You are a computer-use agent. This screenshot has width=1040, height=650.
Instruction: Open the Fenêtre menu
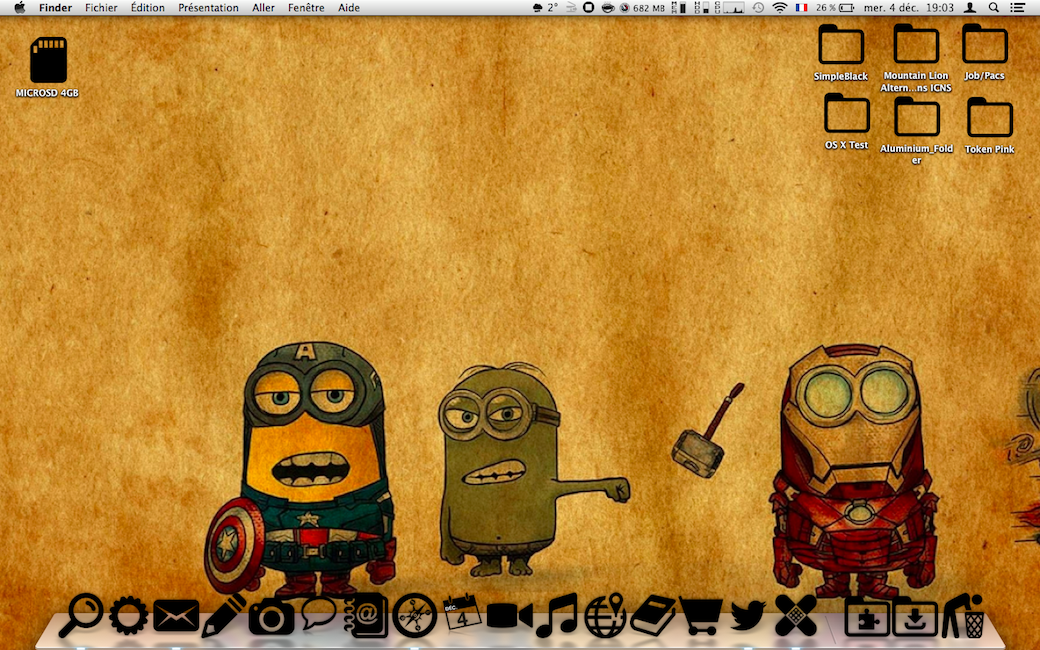306,7
